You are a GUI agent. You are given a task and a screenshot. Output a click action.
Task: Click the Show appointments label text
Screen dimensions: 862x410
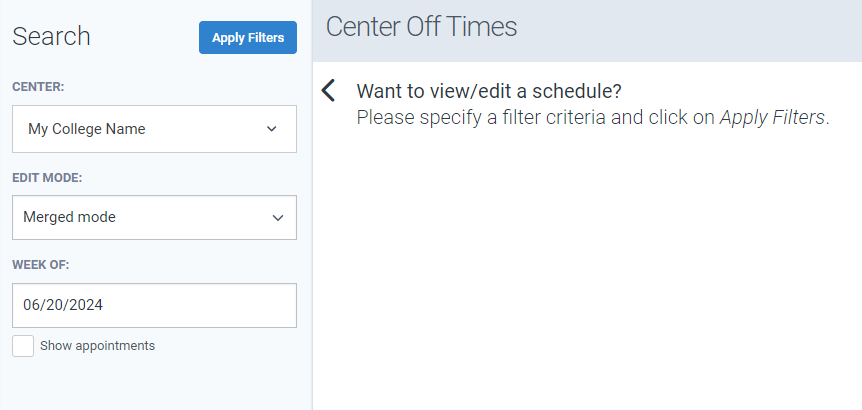pos(97,346)
